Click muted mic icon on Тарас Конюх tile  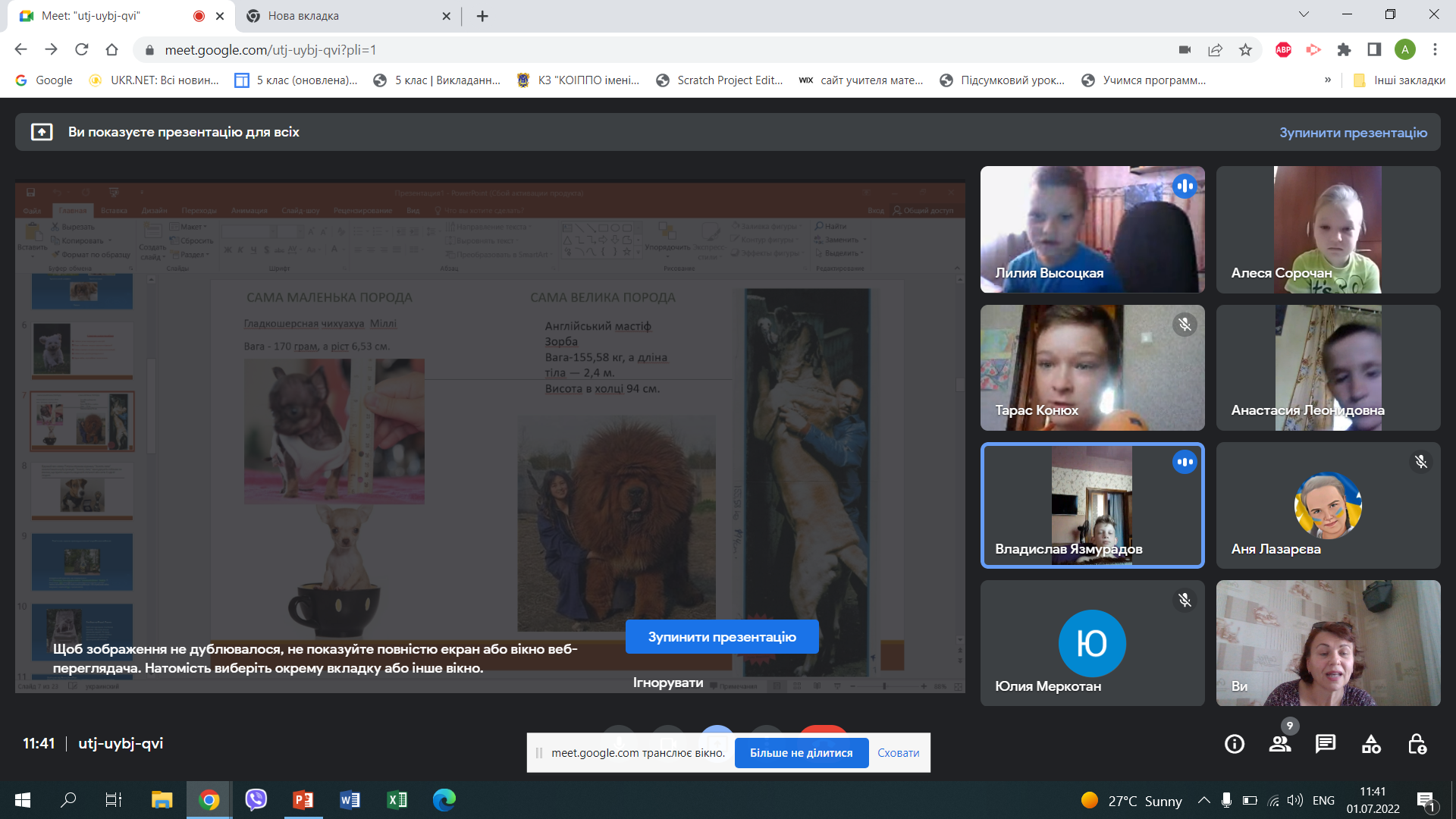coord(1184,325)
